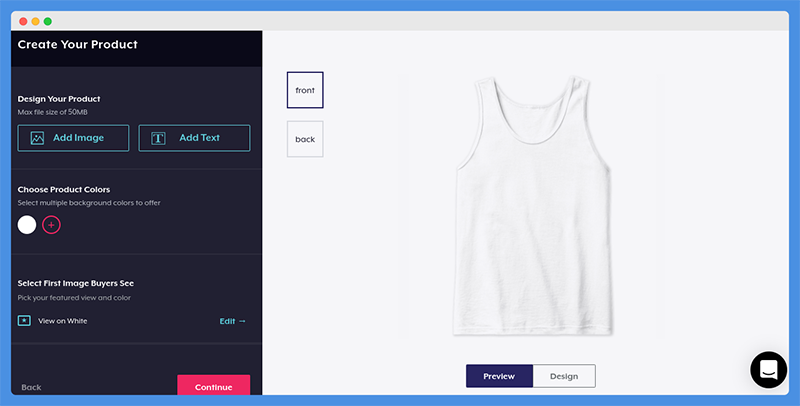Click the Add Text button label

coord(199,138)
